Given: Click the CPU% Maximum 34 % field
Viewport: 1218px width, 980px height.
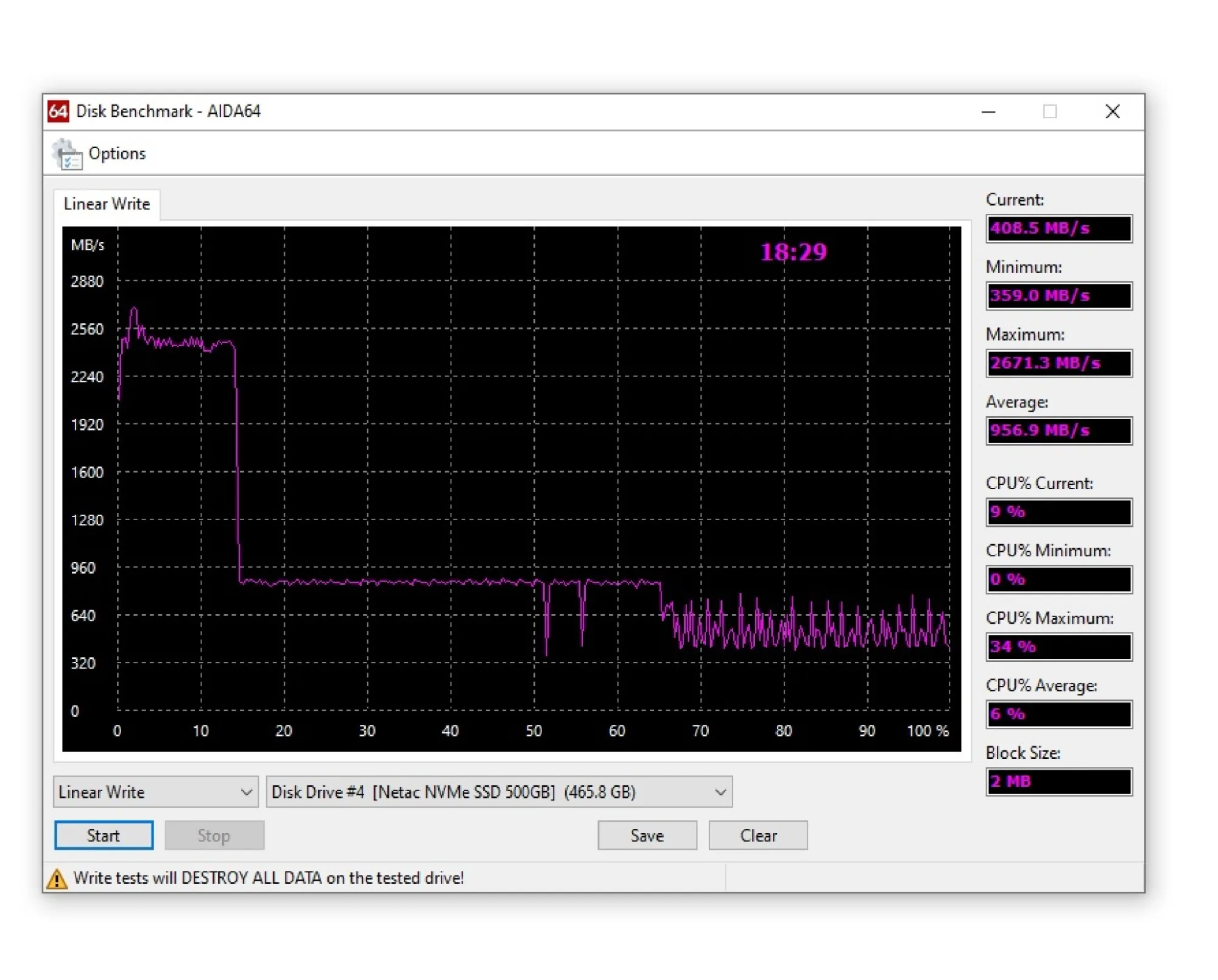Looking at the screenshot, I should pyautogui.click(x=1059, y=647).
